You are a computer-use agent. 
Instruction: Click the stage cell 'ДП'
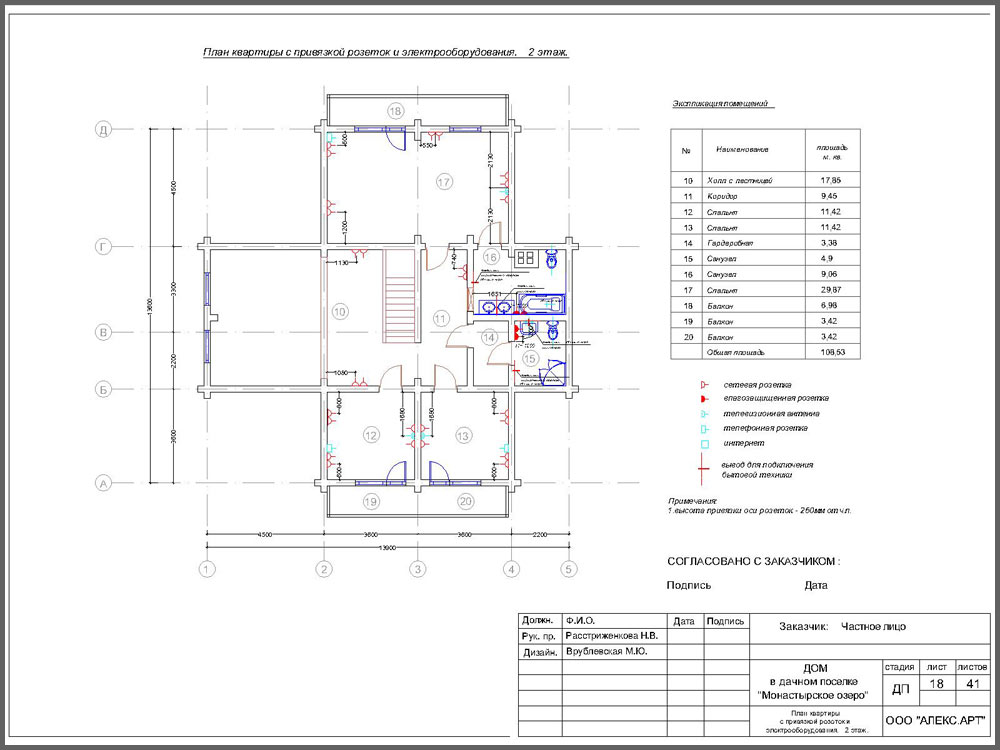click(x=901, y=689)
